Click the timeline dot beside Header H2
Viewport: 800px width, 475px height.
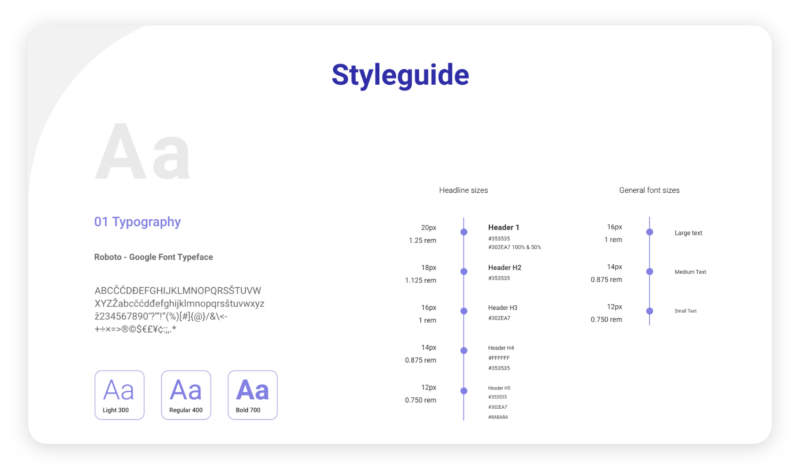464,271
